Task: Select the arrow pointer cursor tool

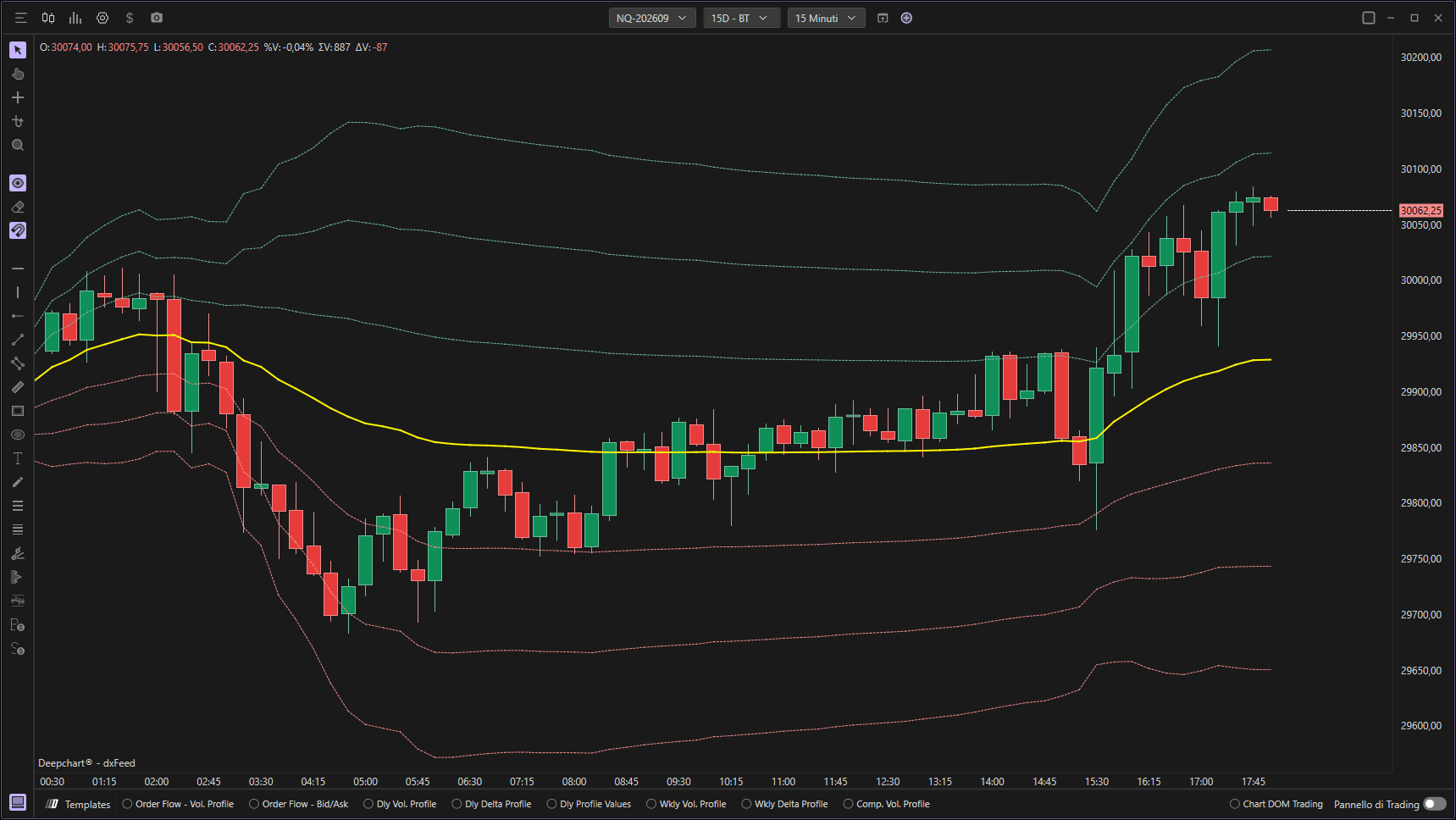Action: pyautogui.click(x=18, y=50)
